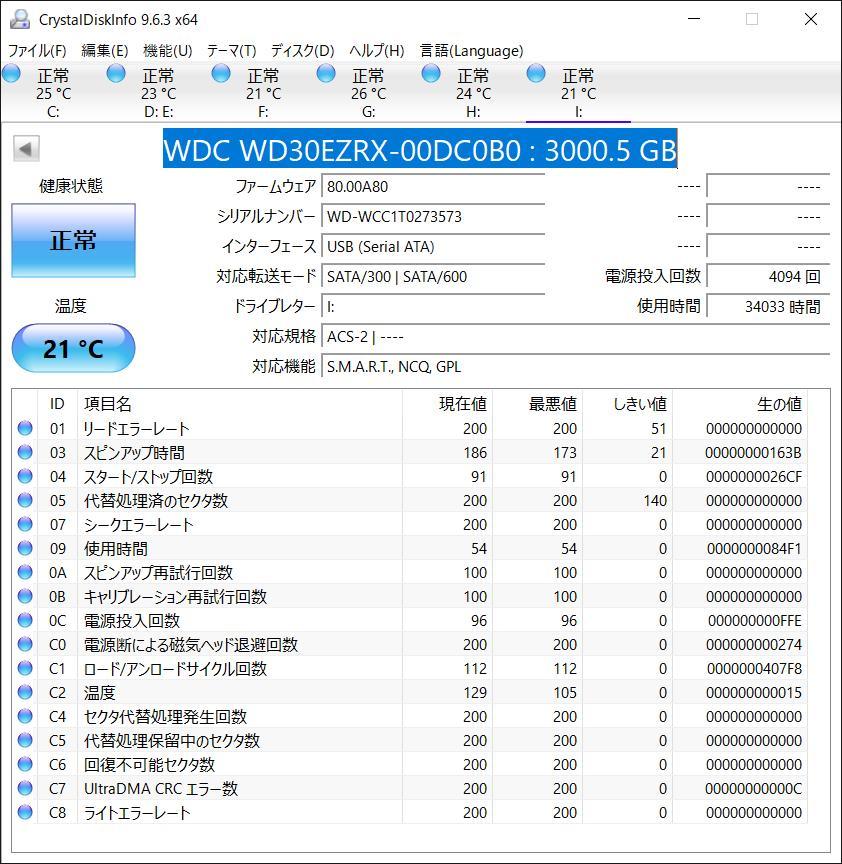This screenshot has height=864, width=842.
Task: Click status orb for attribute 0C row
Action: tap(25, 620)
